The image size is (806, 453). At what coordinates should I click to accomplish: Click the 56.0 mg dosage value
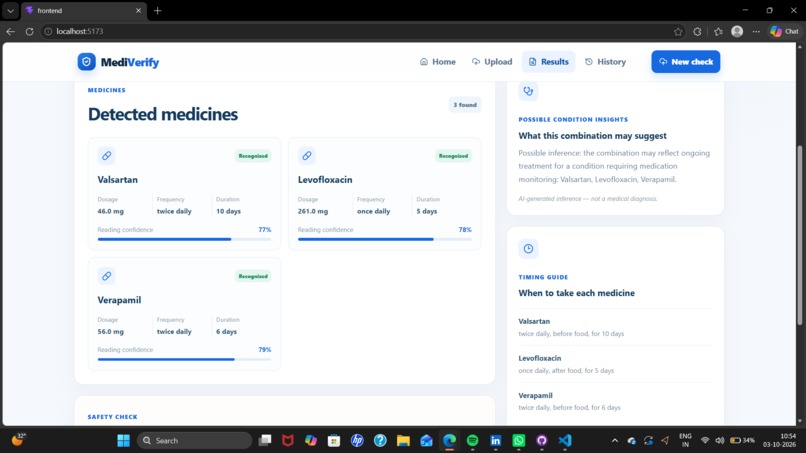(x=111, y=332)
